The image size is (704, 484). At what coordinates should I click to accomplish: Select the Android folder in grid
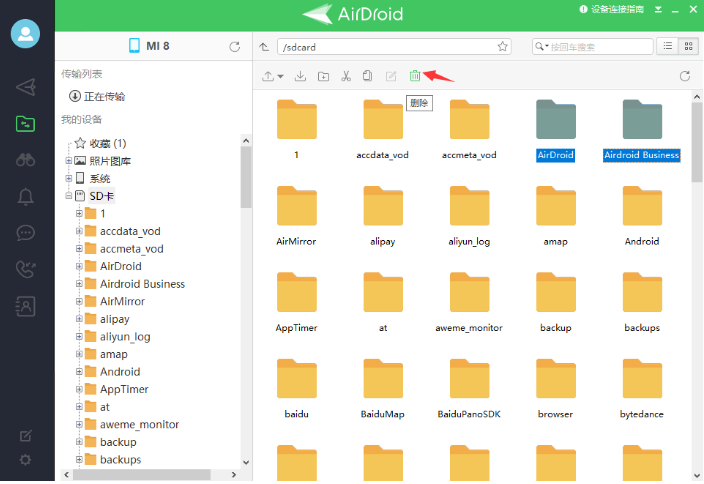pyautogui.click(x=642, y=216)
